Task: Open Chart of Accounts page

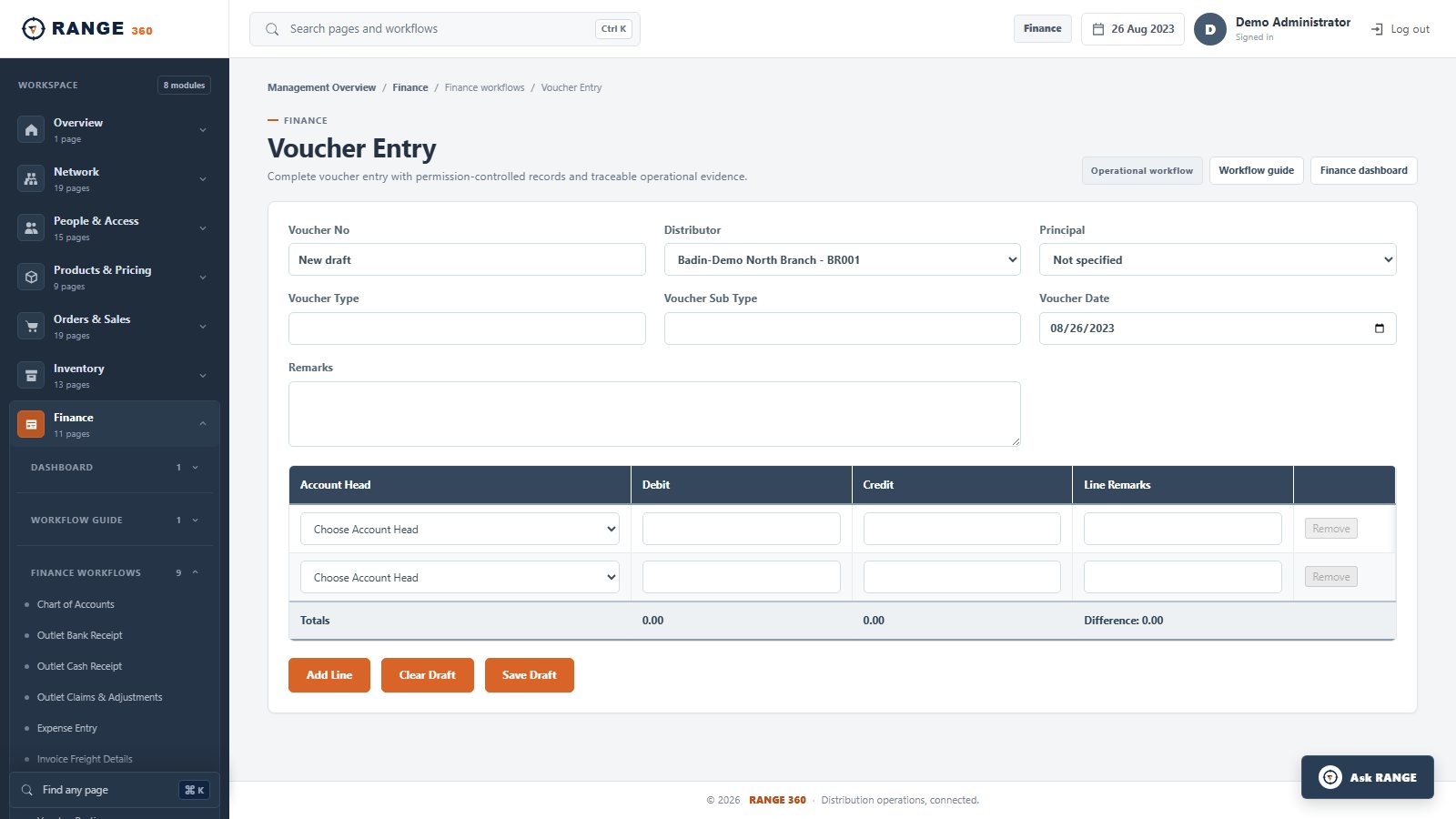Action: click(x=76, y=604)
